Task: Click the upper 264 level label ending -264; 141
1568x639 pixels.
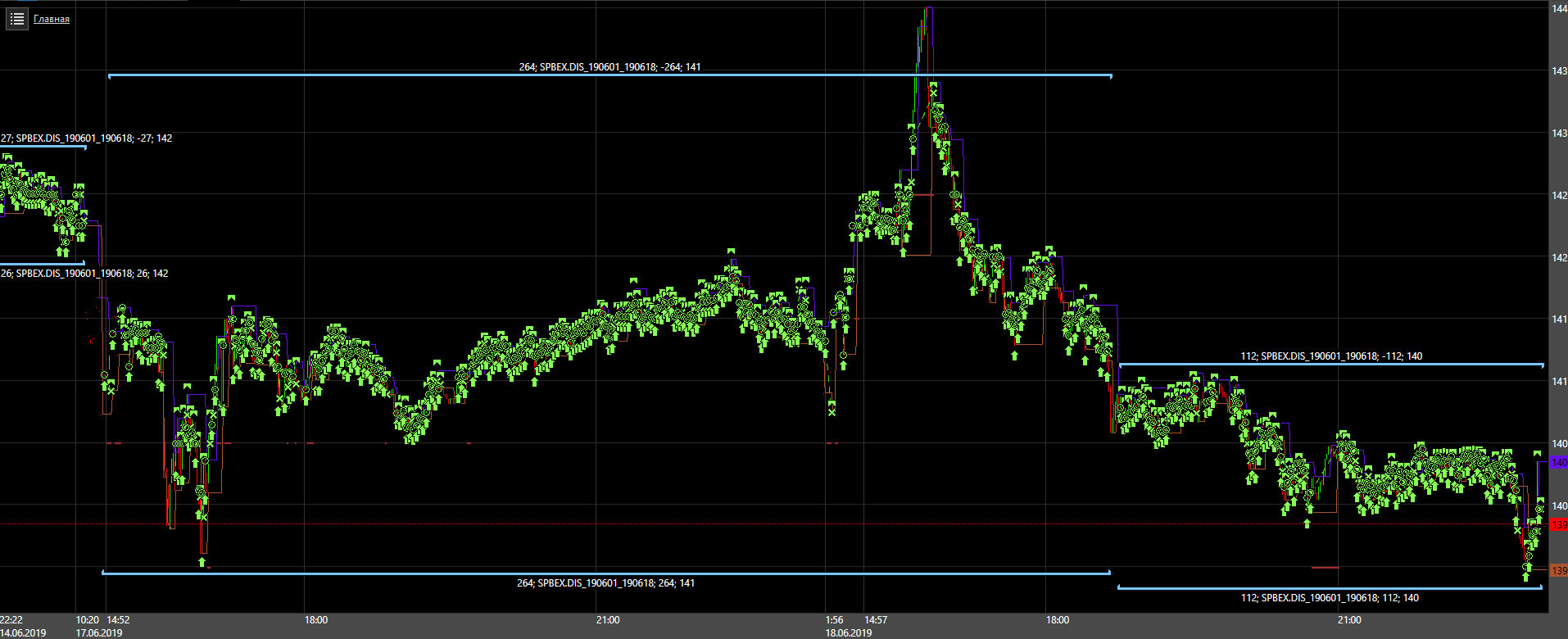Action: [x=610, y=67]
